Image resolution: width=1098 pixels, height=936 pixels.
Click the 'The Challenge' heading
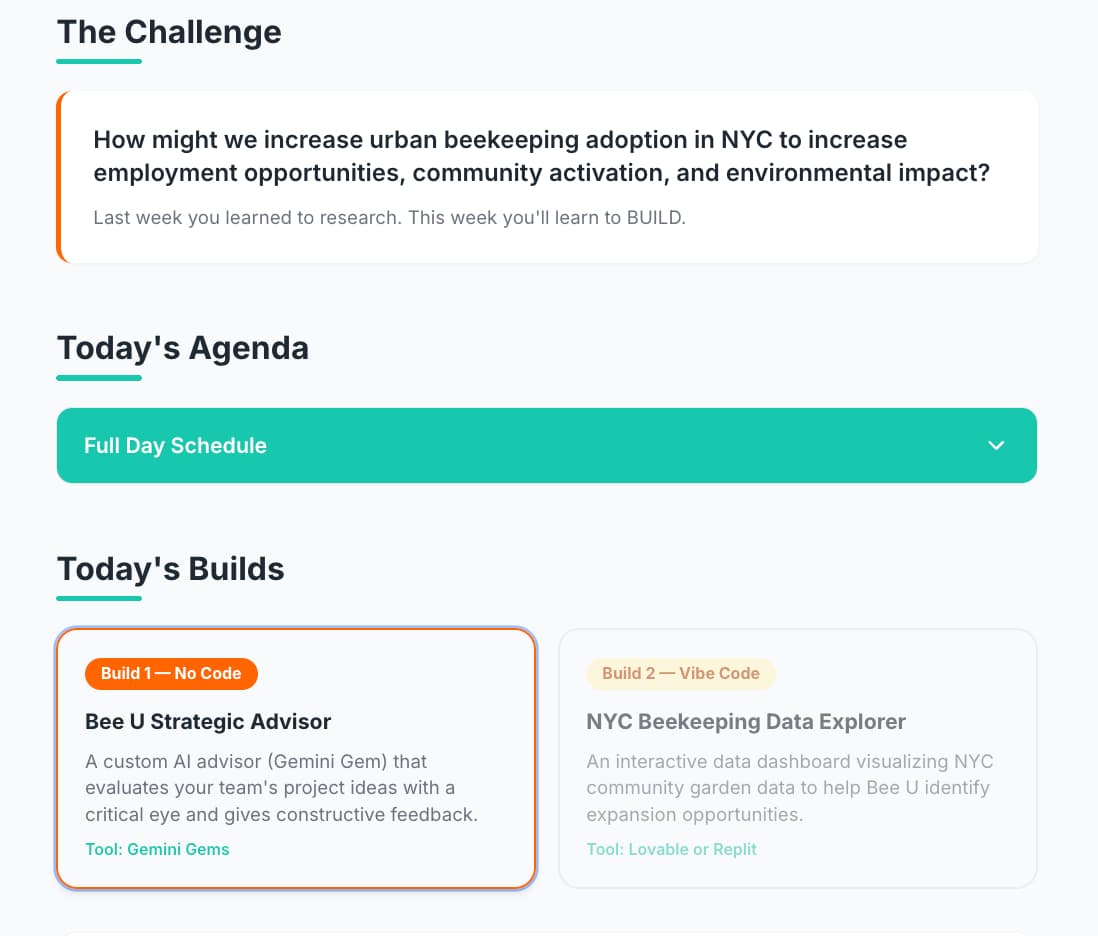[169, 32]
